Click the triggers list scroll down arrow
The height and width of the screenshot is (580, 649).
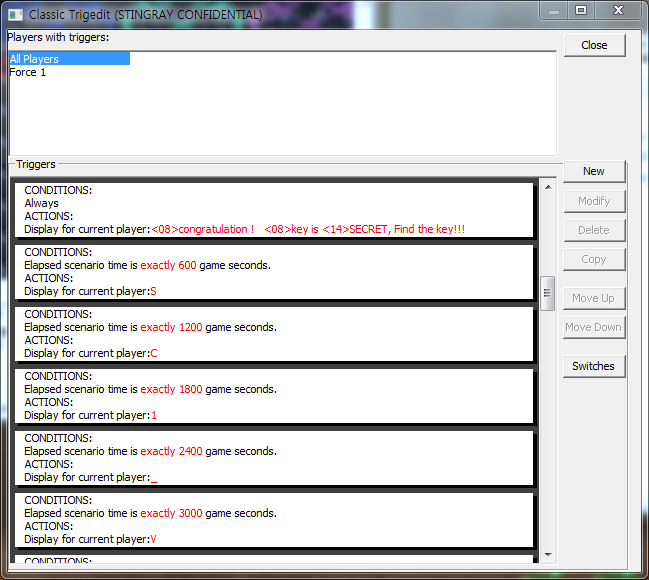(x=548, y=555)
